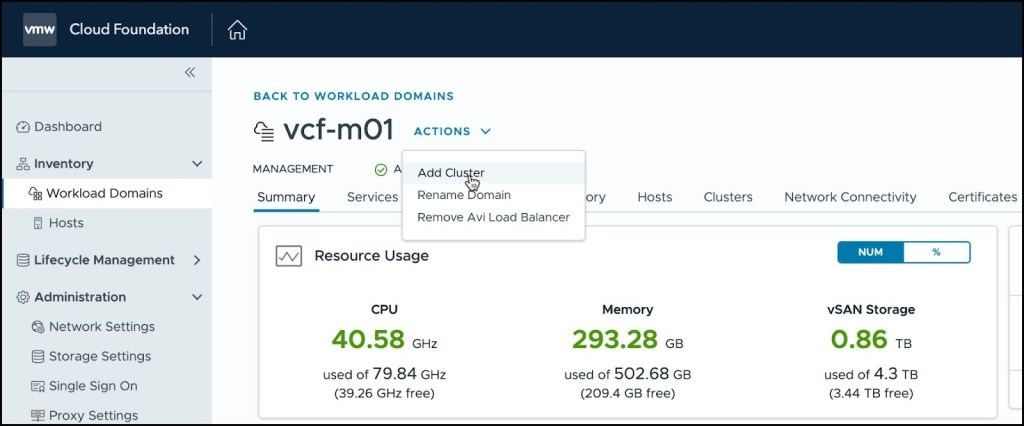Click the Proxy Settings sidebar icon
1024x426 pixels.
pyautogui.click(x=39, y=415)
